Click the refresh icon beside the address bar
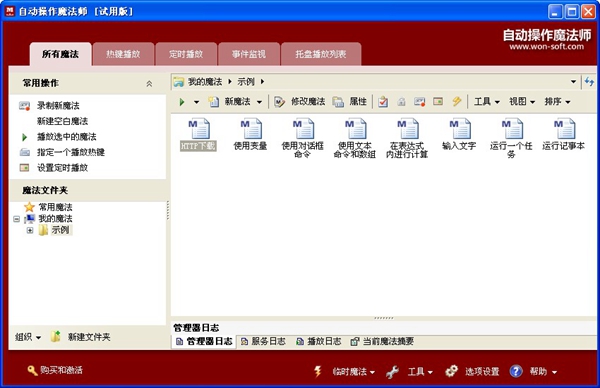600x388 pixels. point(589,82)
